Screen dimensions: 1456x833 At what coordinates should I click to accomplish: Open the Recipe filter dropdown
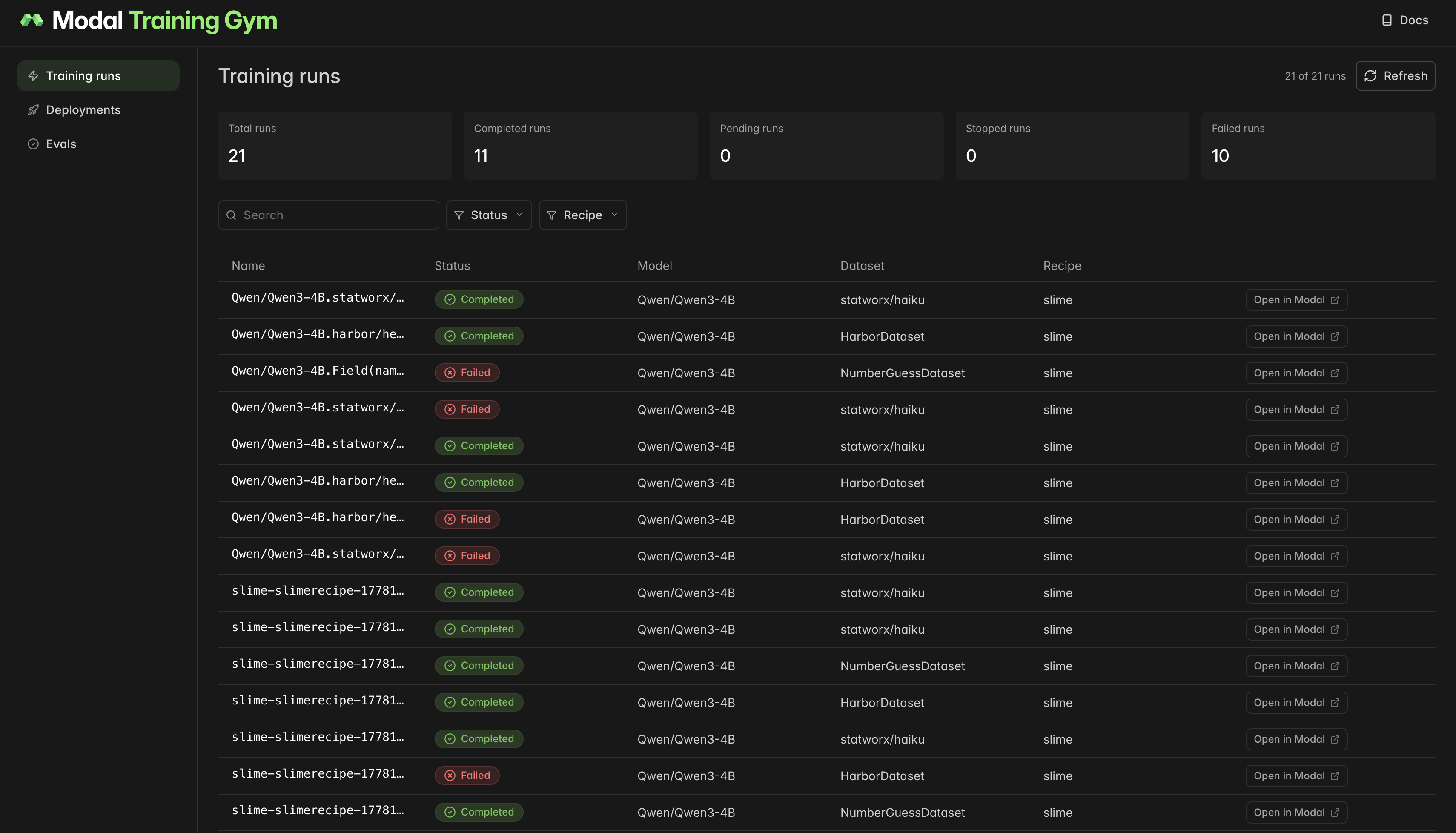[x=583, y=215]
